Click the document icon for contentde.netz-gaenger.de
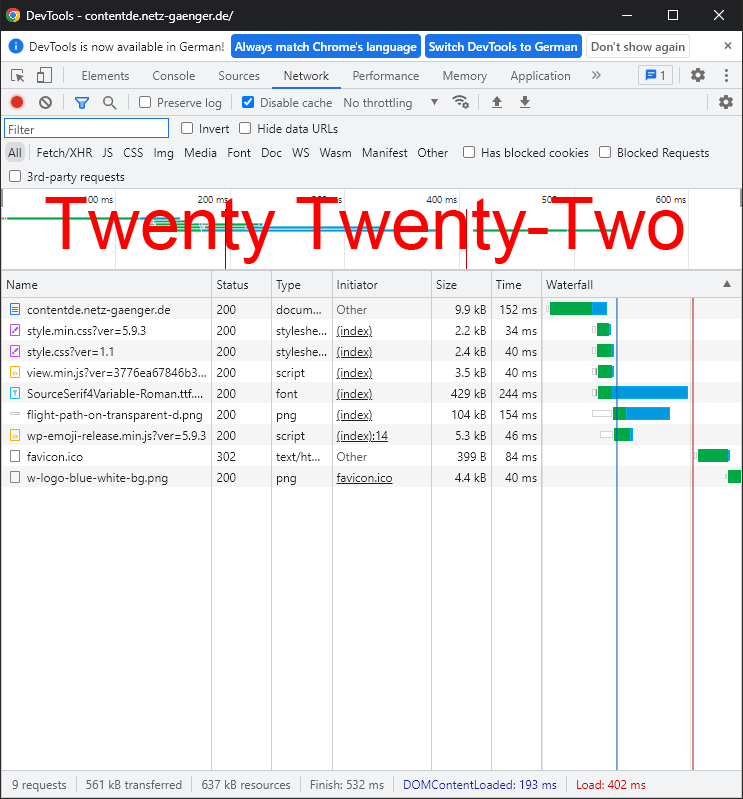The width and height of the screenshot is (743, 799). (15, 309)
